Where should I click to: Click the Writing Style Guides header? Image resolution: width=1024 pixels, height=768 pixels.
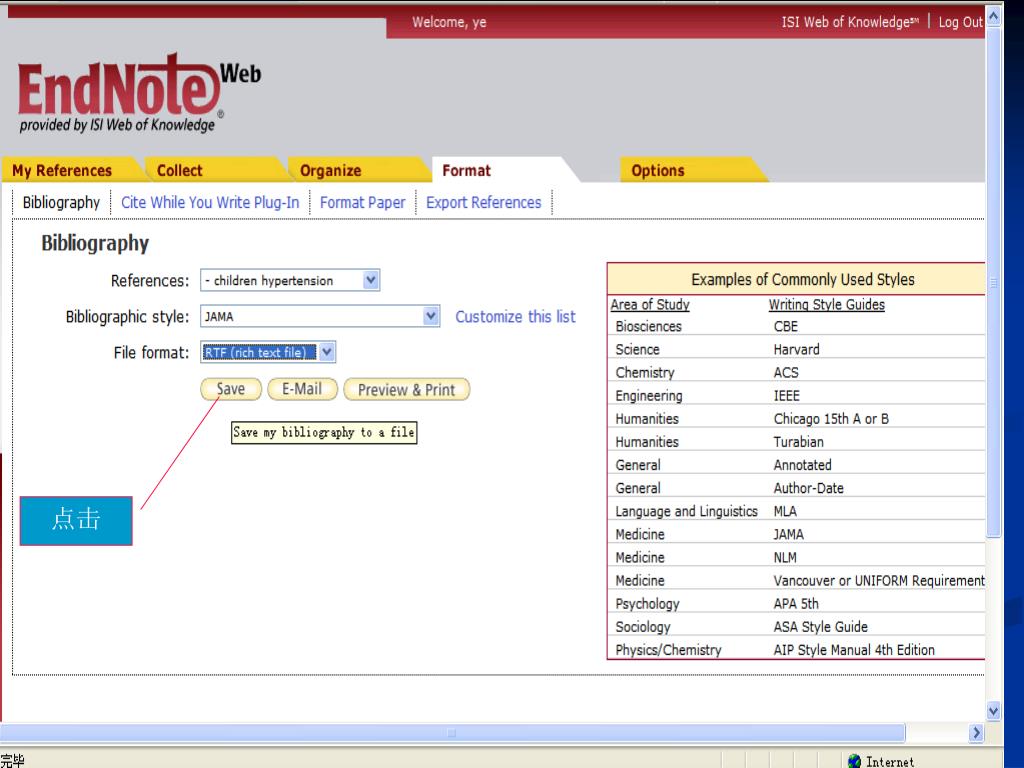pyautogui.click(x=827, y=304)
